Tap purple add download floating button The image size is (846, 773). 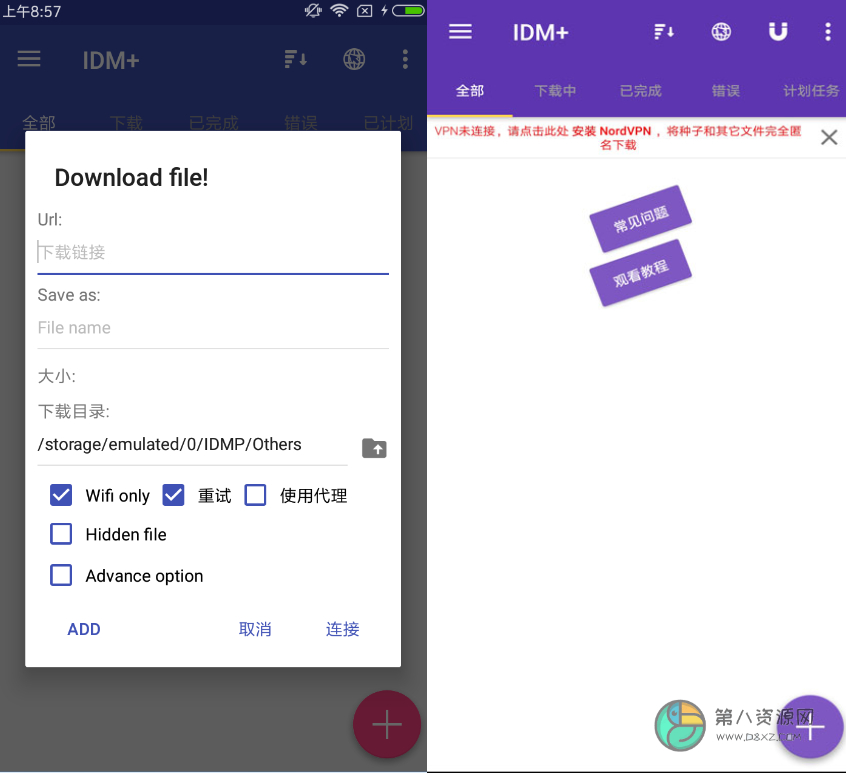tap(809, 726)
